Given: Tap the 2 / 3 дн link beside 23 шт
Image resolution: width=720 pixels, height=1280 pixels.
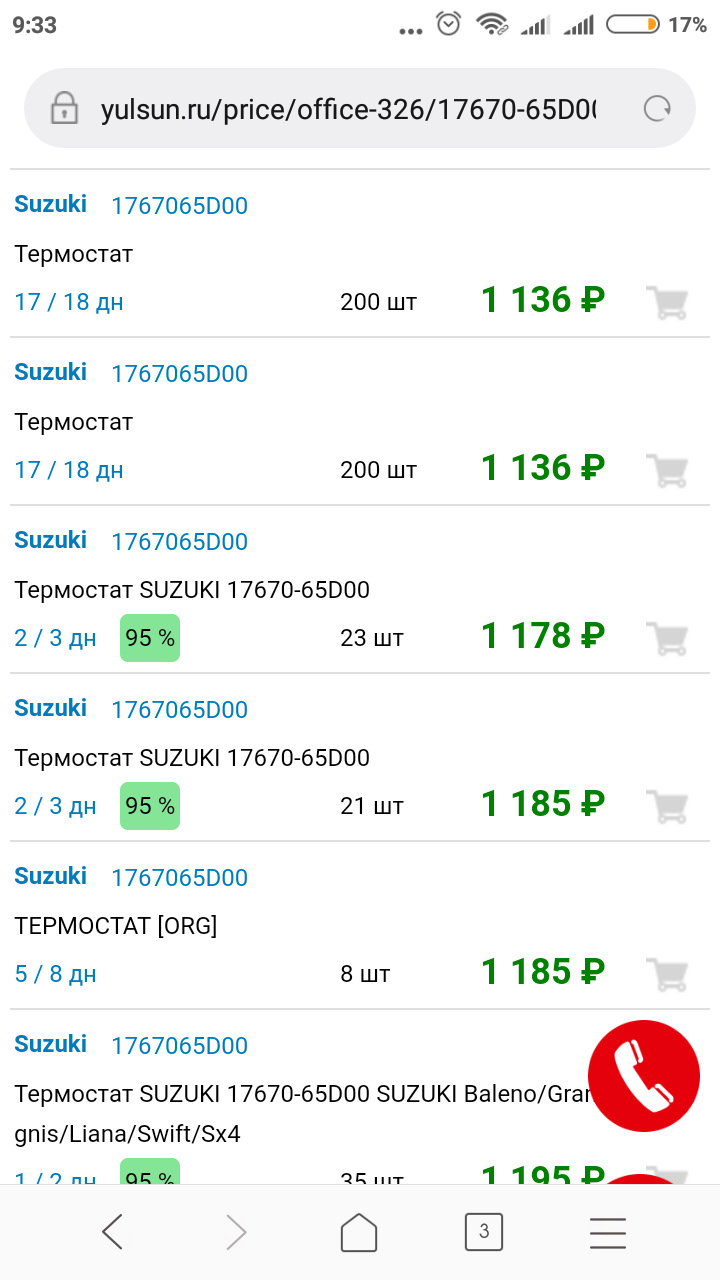Looking at the screenshot, I should (x=56, y=637).
